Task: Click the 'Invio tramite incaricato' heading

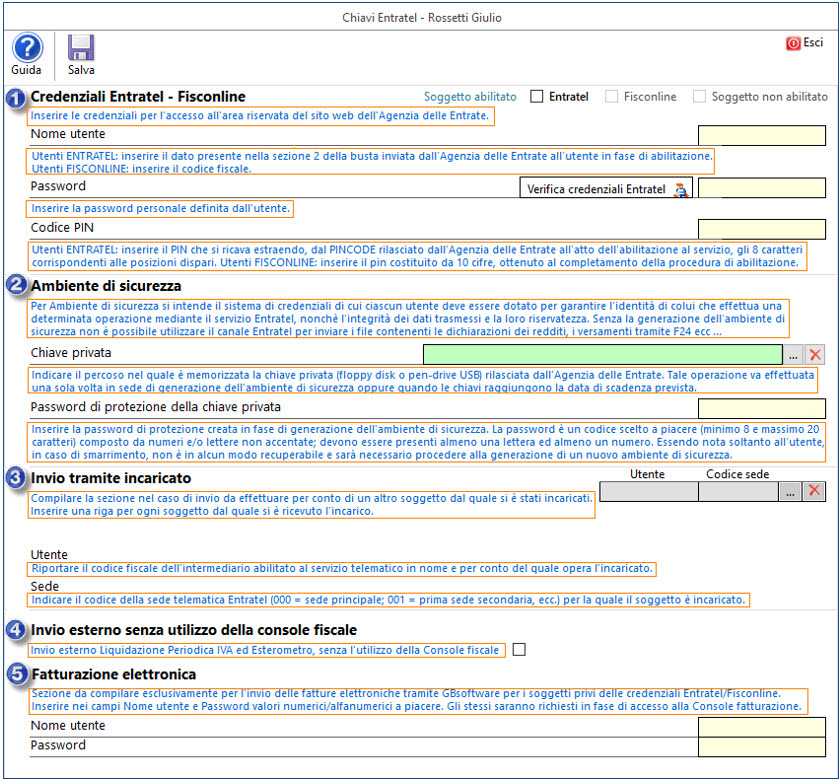Action: pyautogui.click(x=111, y=478)
